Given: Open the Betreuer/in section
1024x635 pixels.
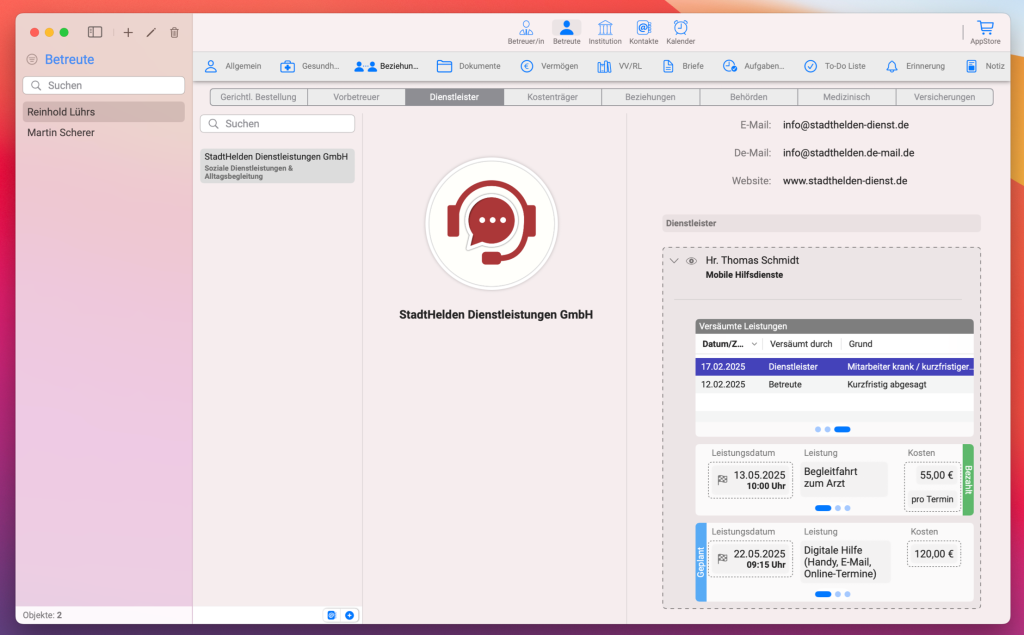Looking at the screenshot, I should (526, 32).
